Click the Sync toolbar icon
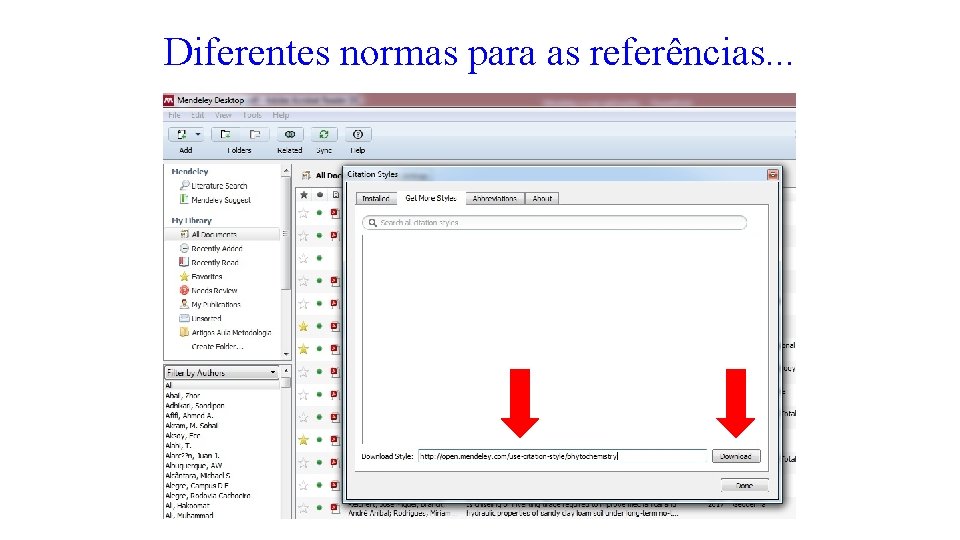The width and height of the screenshot is (960, 540). tap(323, 134)
